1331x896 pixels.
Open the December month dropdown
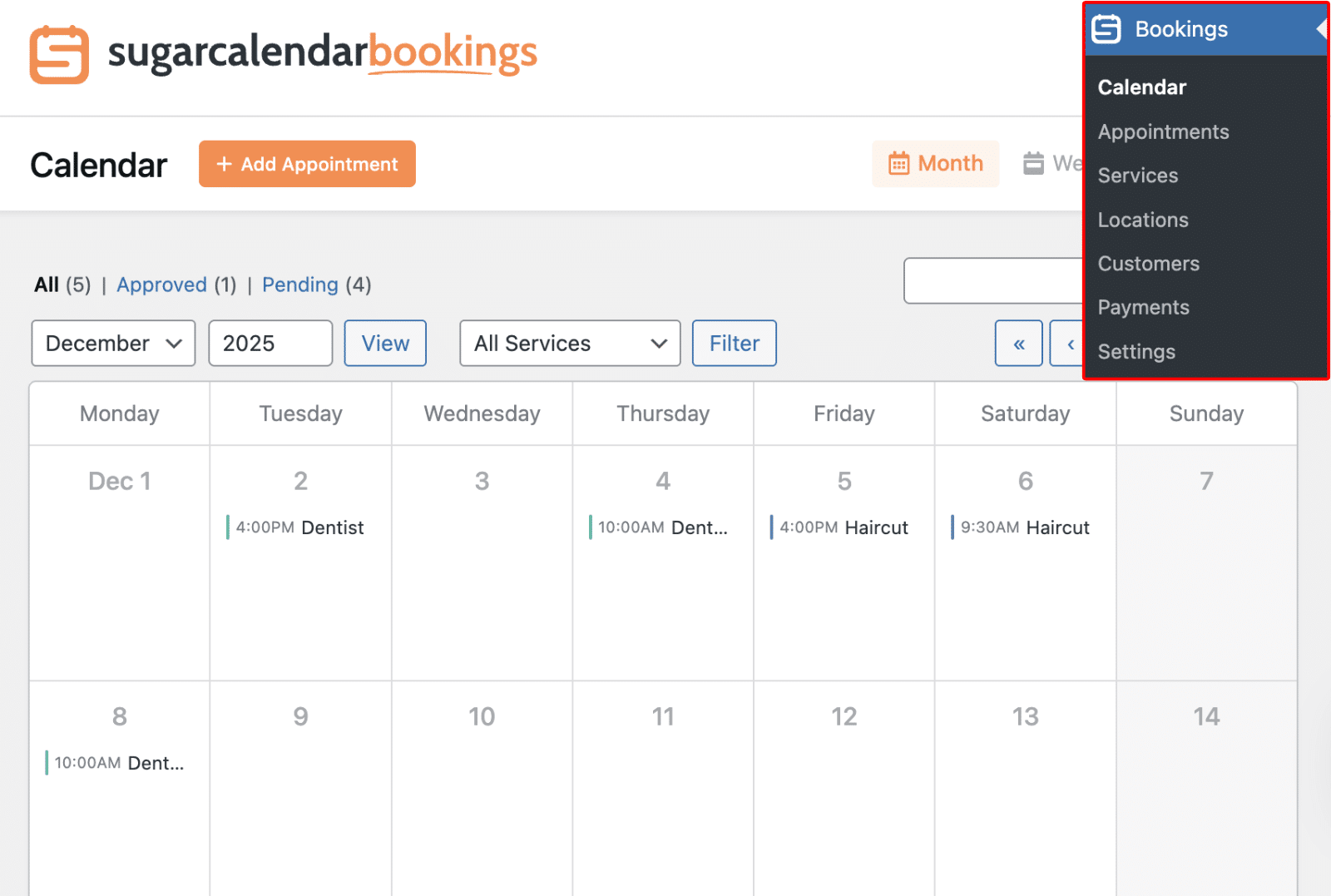tap(112, 343)
